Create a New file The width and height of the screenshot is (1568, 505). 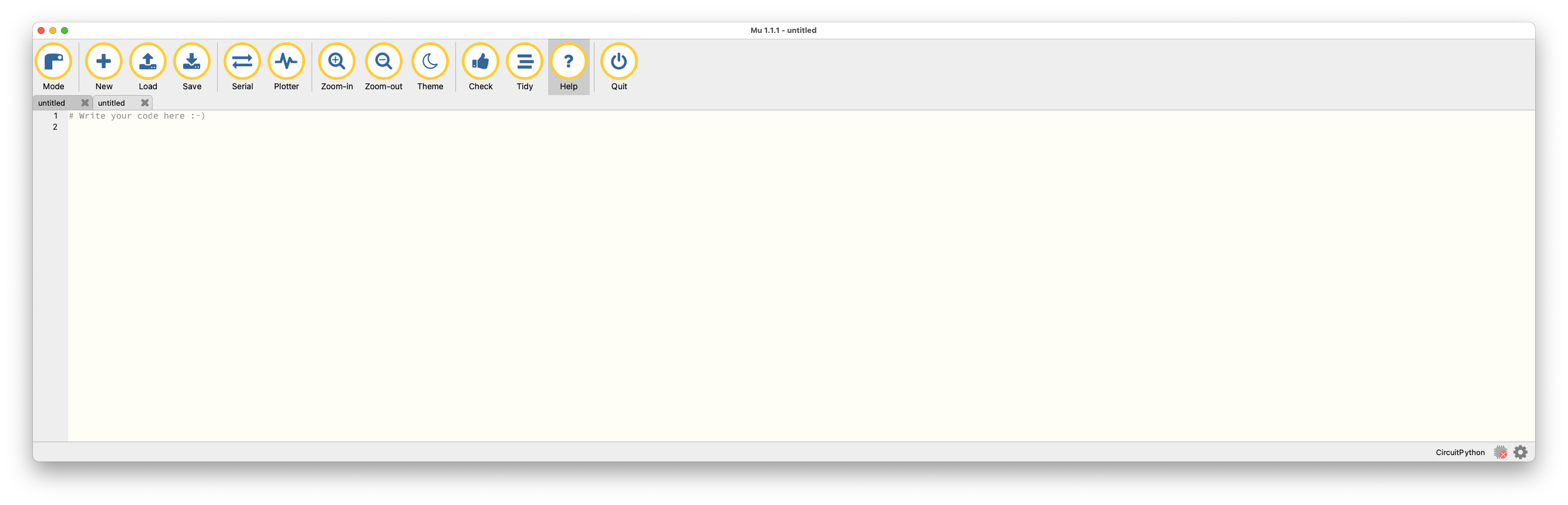(x=103, y=67)
